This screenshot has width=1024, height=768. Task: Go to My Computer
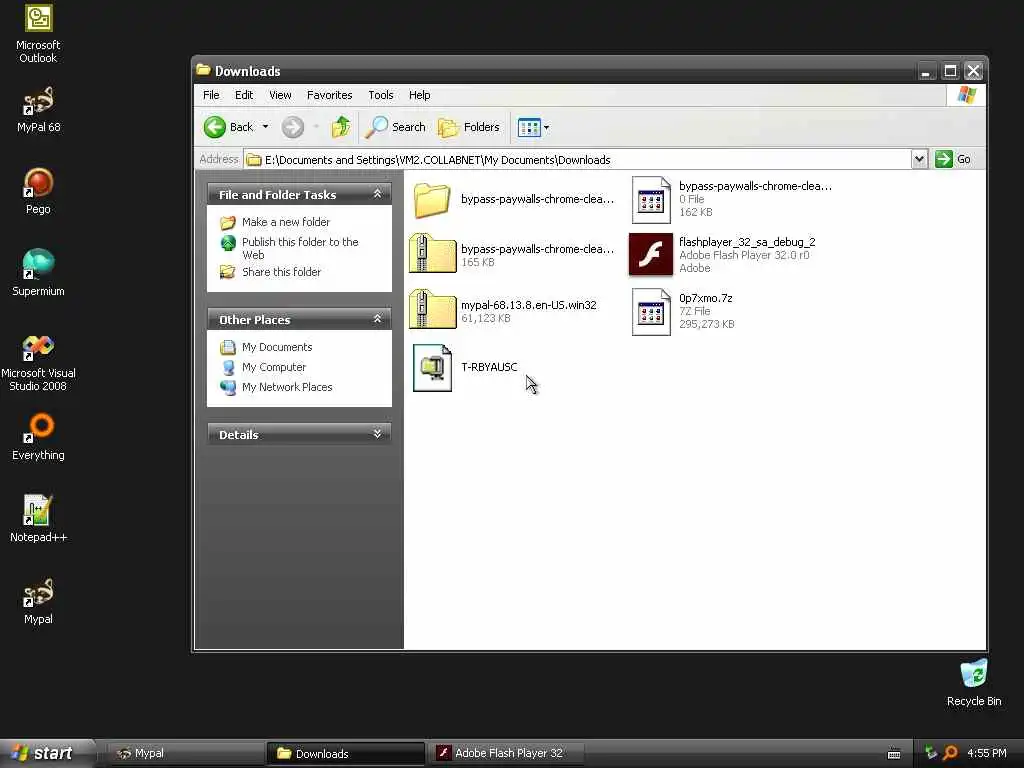coord(274,367)
